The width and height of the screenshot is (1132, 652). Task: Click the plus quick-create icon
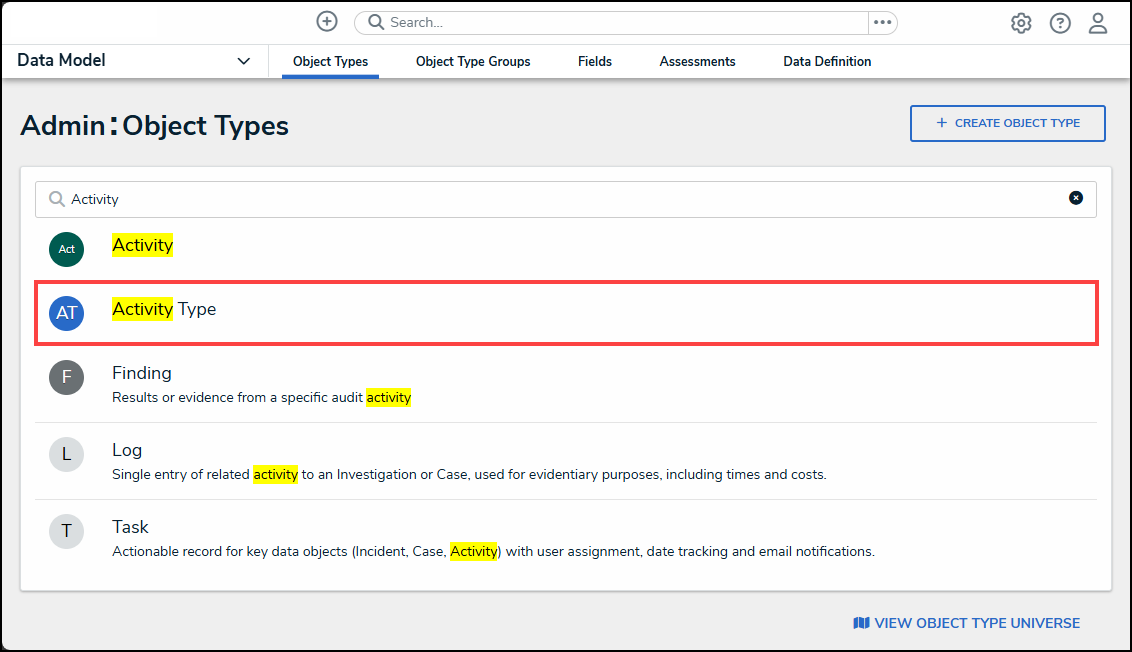(327, 22)
